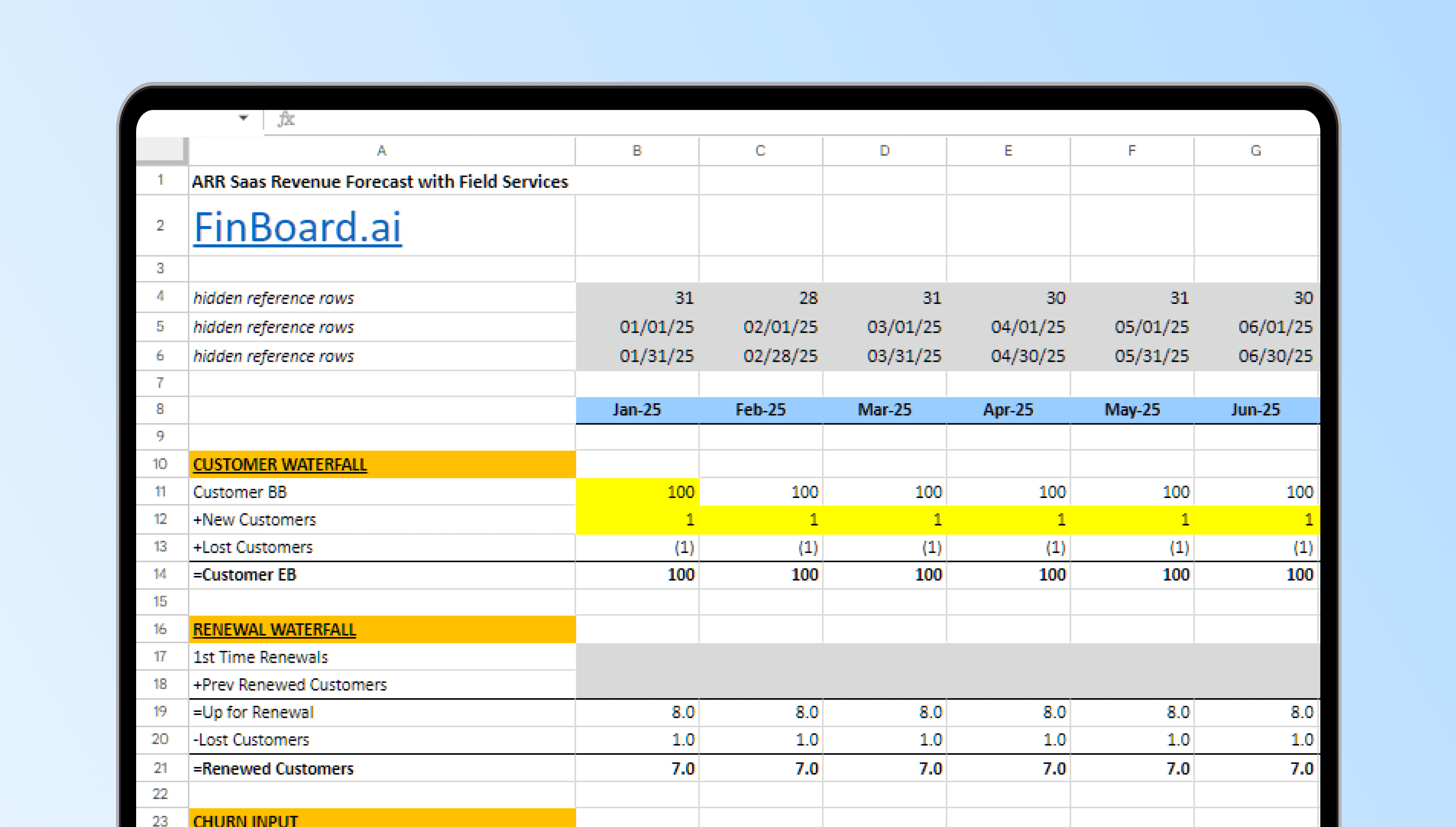The height and width of the screenshot is (827, 1456).
Task: Click the 'Jun-25' month header cell
Action: [1256, 409]
